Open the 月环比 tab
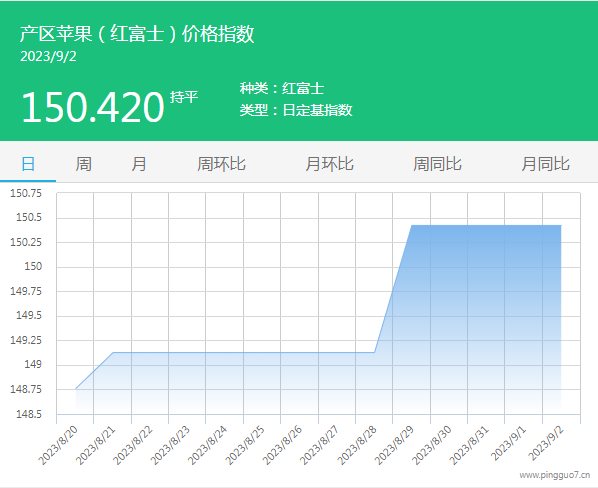598x488 pixels. [330, 164]
